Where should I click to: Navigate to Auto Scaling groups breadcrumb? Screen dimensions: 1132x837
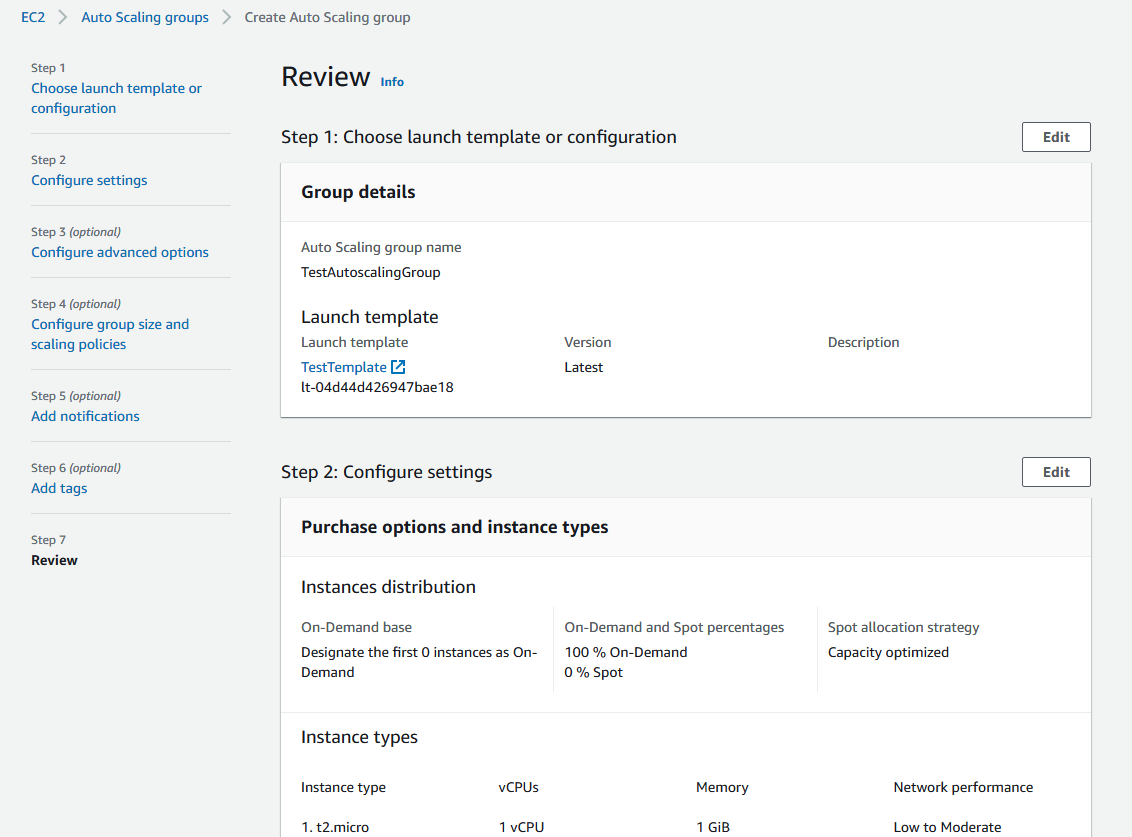[x=145, y=17]
